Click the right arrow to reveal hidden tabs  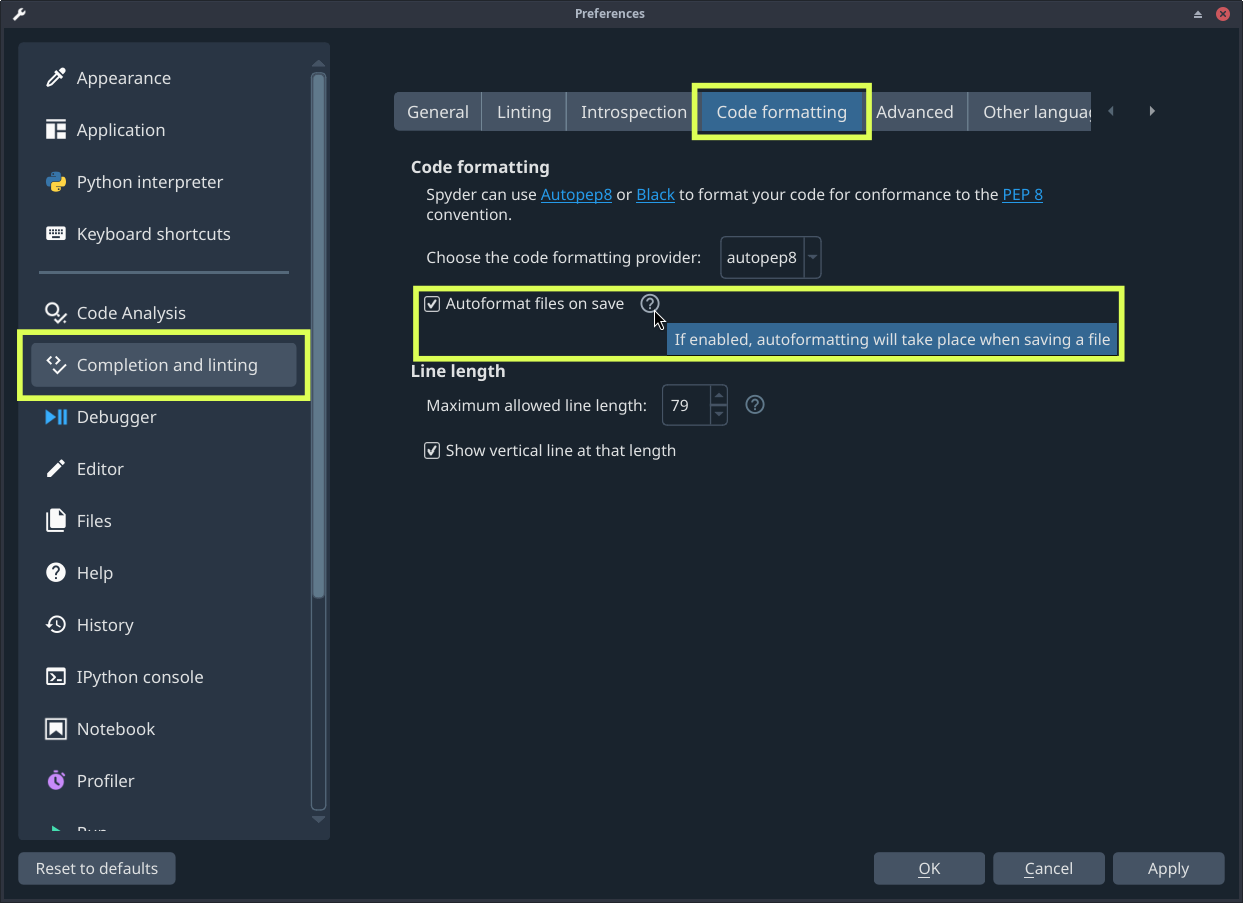(x=1152, y=111)
